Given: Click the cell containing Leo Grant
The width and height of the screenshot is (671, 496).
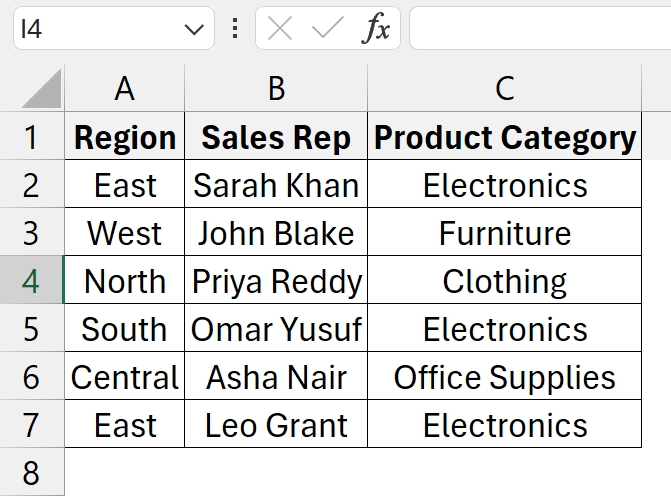Looking at the screenshot, I should pos(276,426).
